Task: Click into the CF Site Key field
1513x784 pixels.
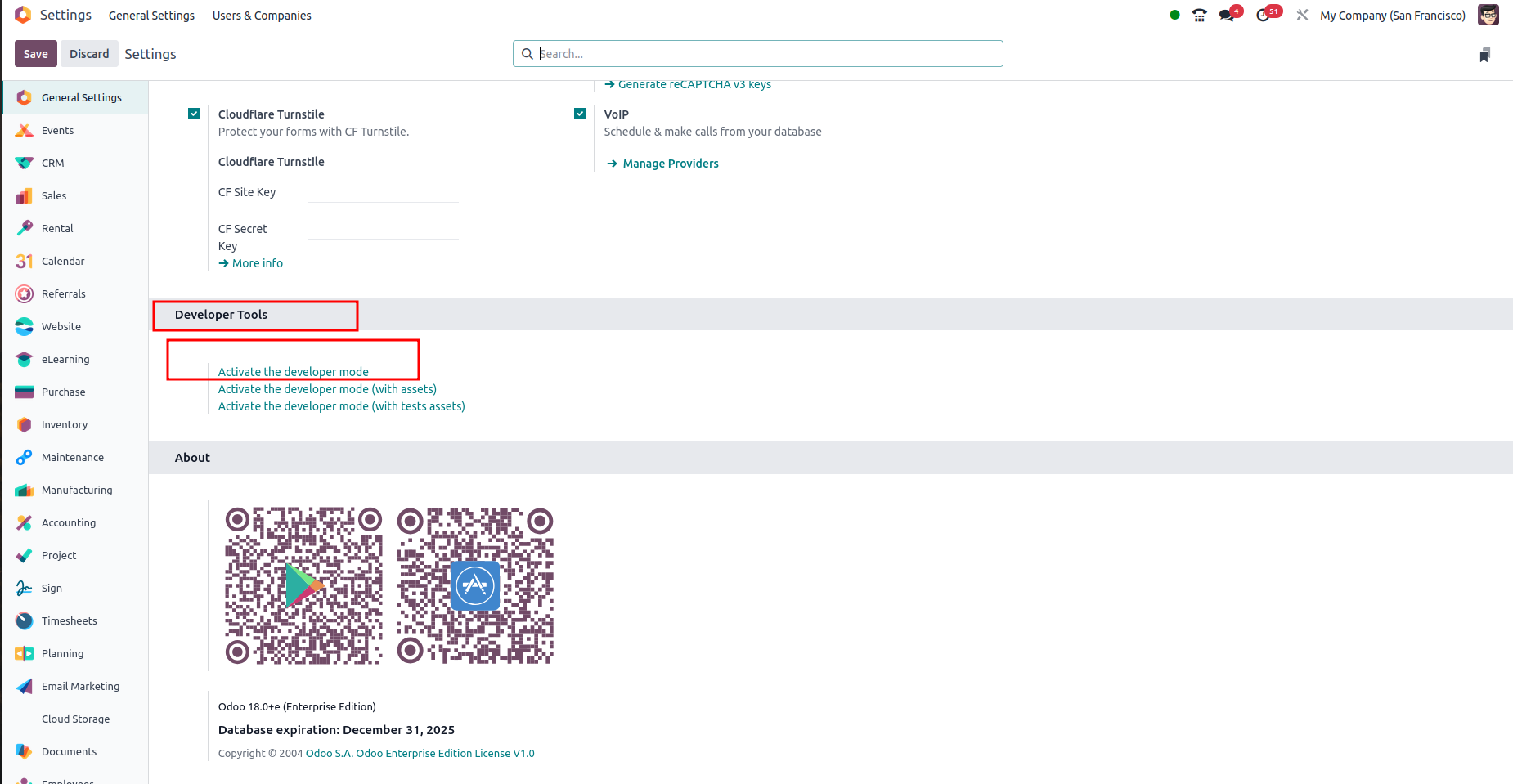Action: (383, 193)
